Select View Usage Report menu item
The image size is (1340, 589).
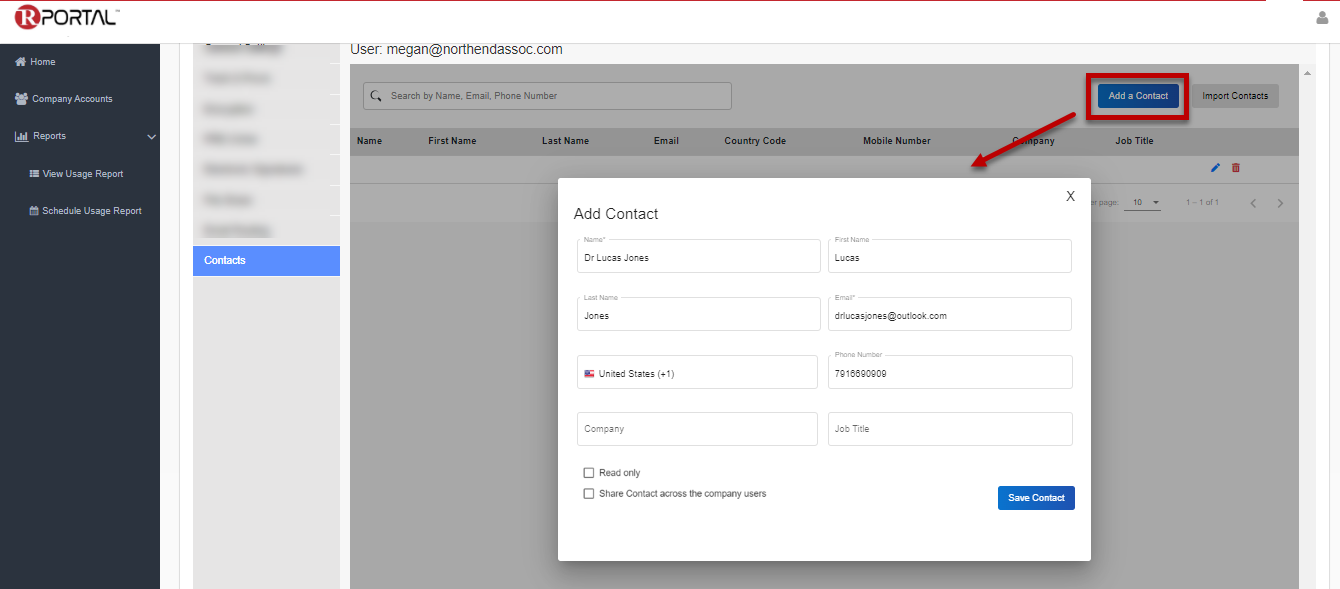point(83,174)
